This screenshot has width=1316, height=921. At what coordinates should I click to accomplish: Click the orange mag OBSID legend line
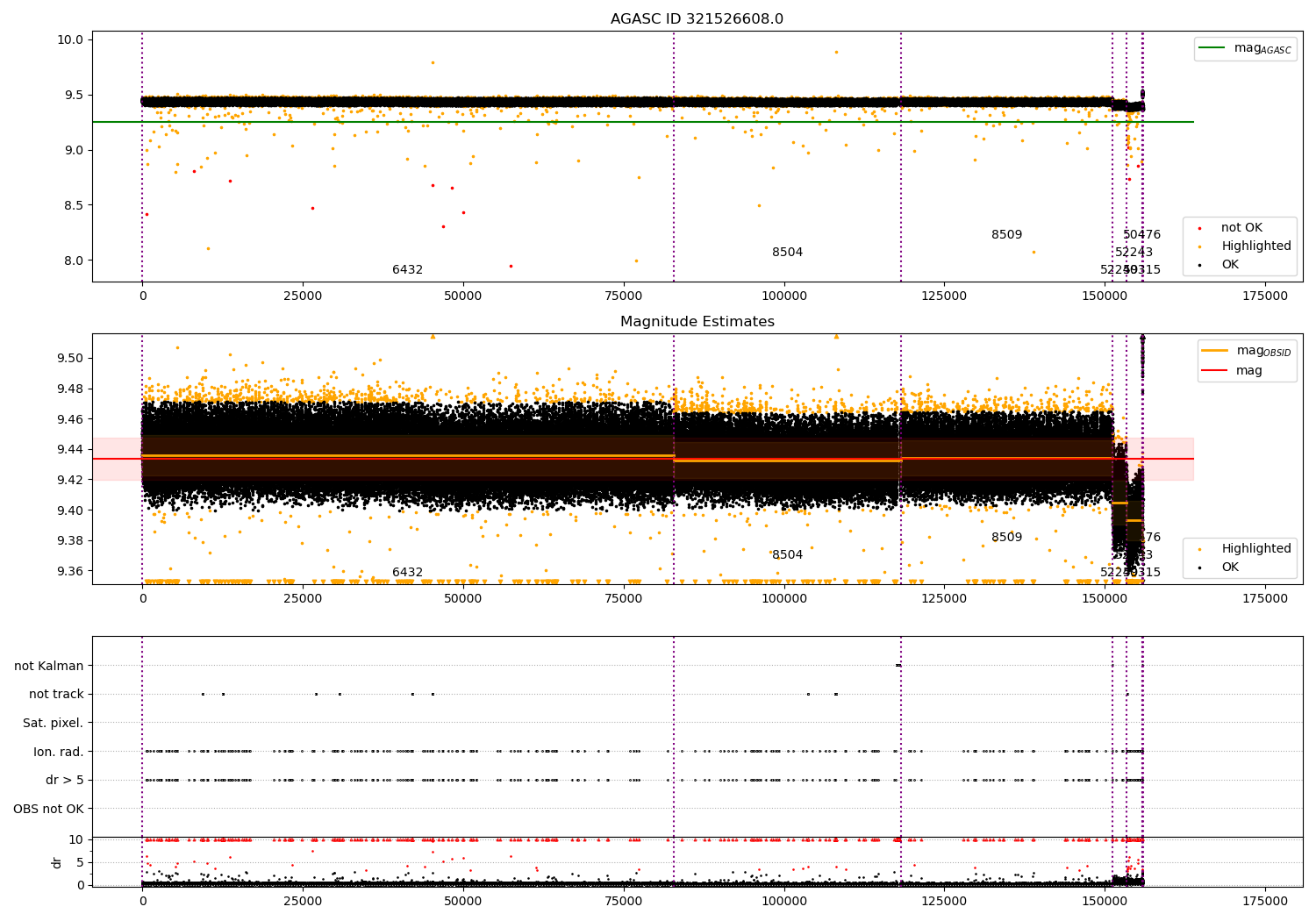click(x=1214, y=351)
